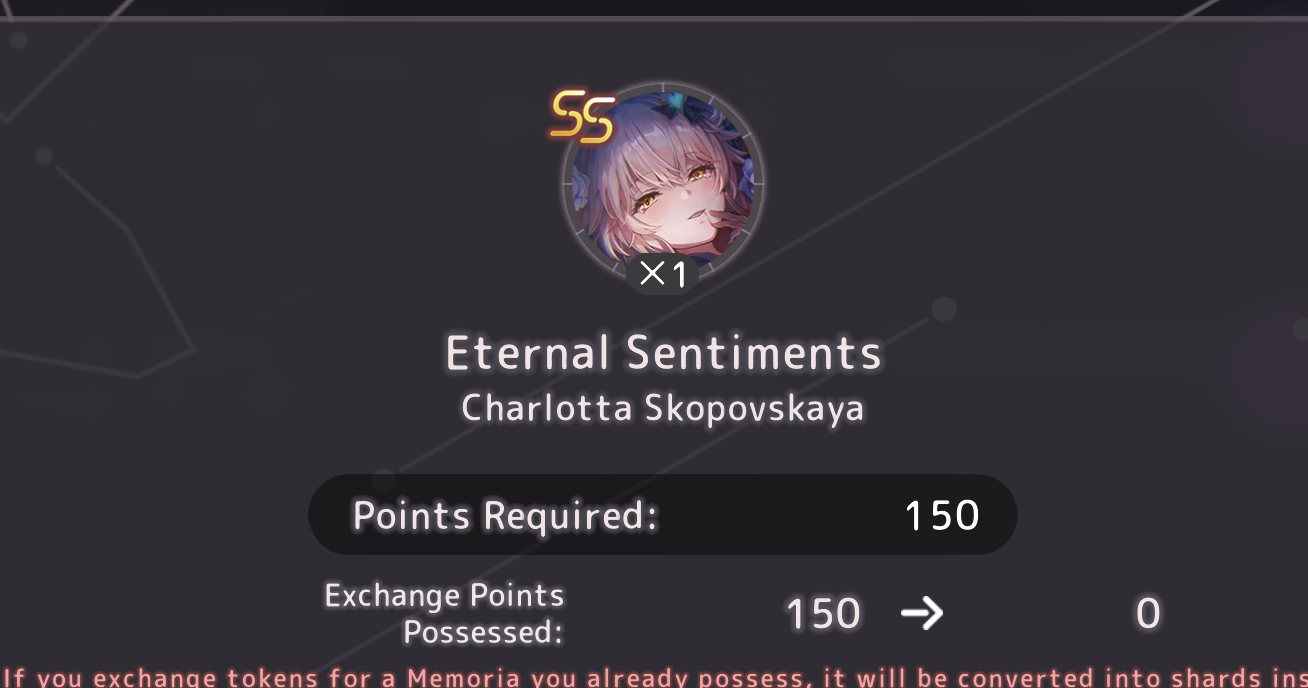This screenshot has width=1308, height=688.
Task: Click the red Memoria warning text
Action: [654, 677]
